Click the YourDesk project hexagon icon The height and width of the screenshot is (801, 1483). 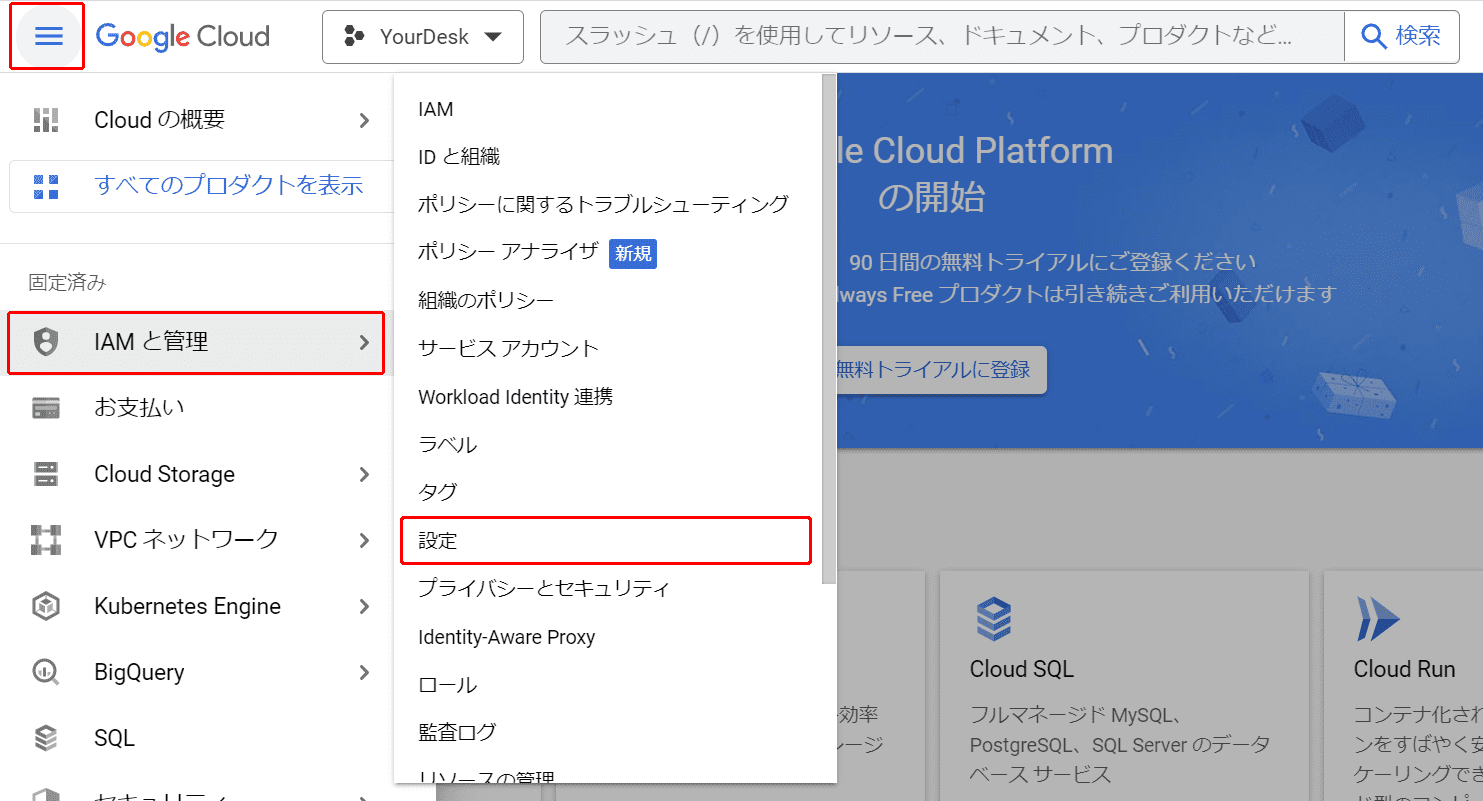(354, 37)
